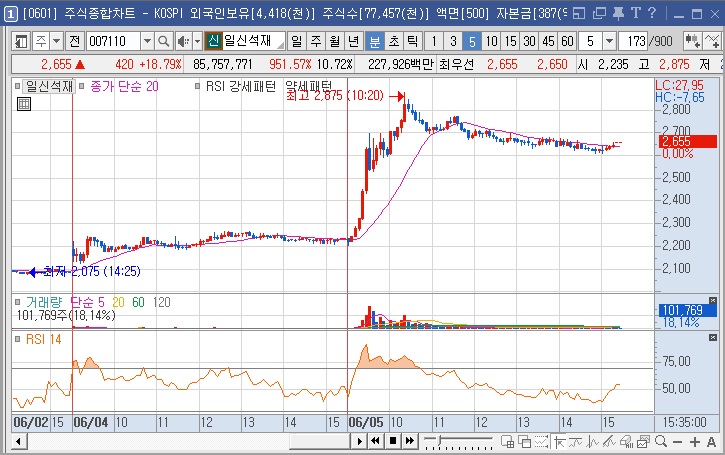Click the add indicator line icon

pos(712,41)
